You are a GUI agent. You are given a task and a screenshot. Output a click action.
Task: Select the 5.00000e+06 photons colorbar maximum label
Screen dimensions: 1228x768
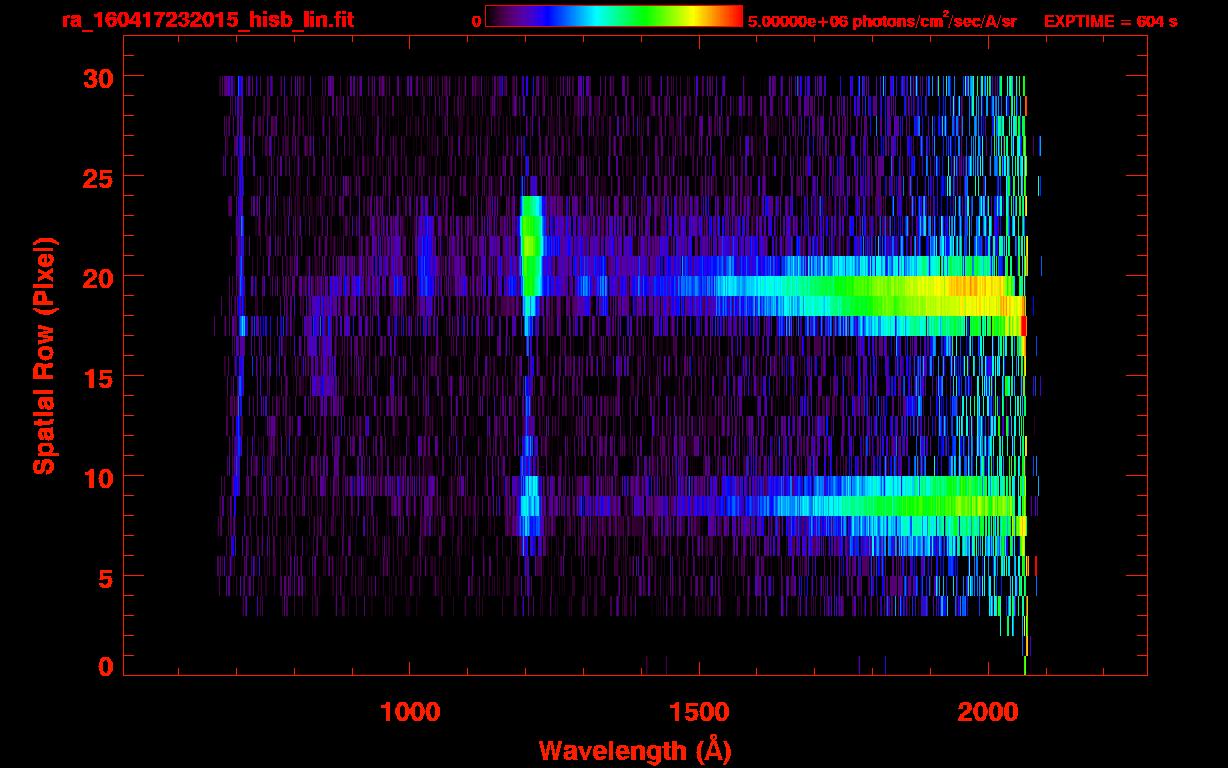point(882,21)
